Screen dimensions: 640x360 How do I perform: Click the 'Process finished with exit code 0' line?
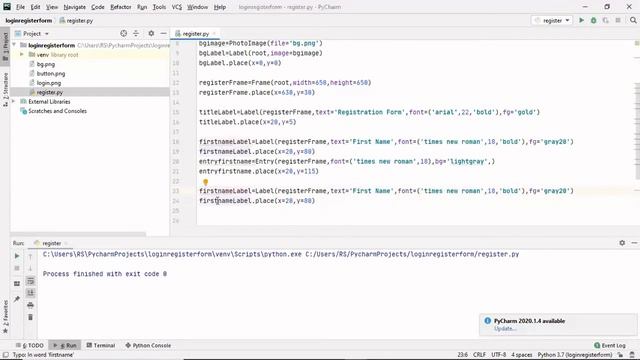(105, 274)
